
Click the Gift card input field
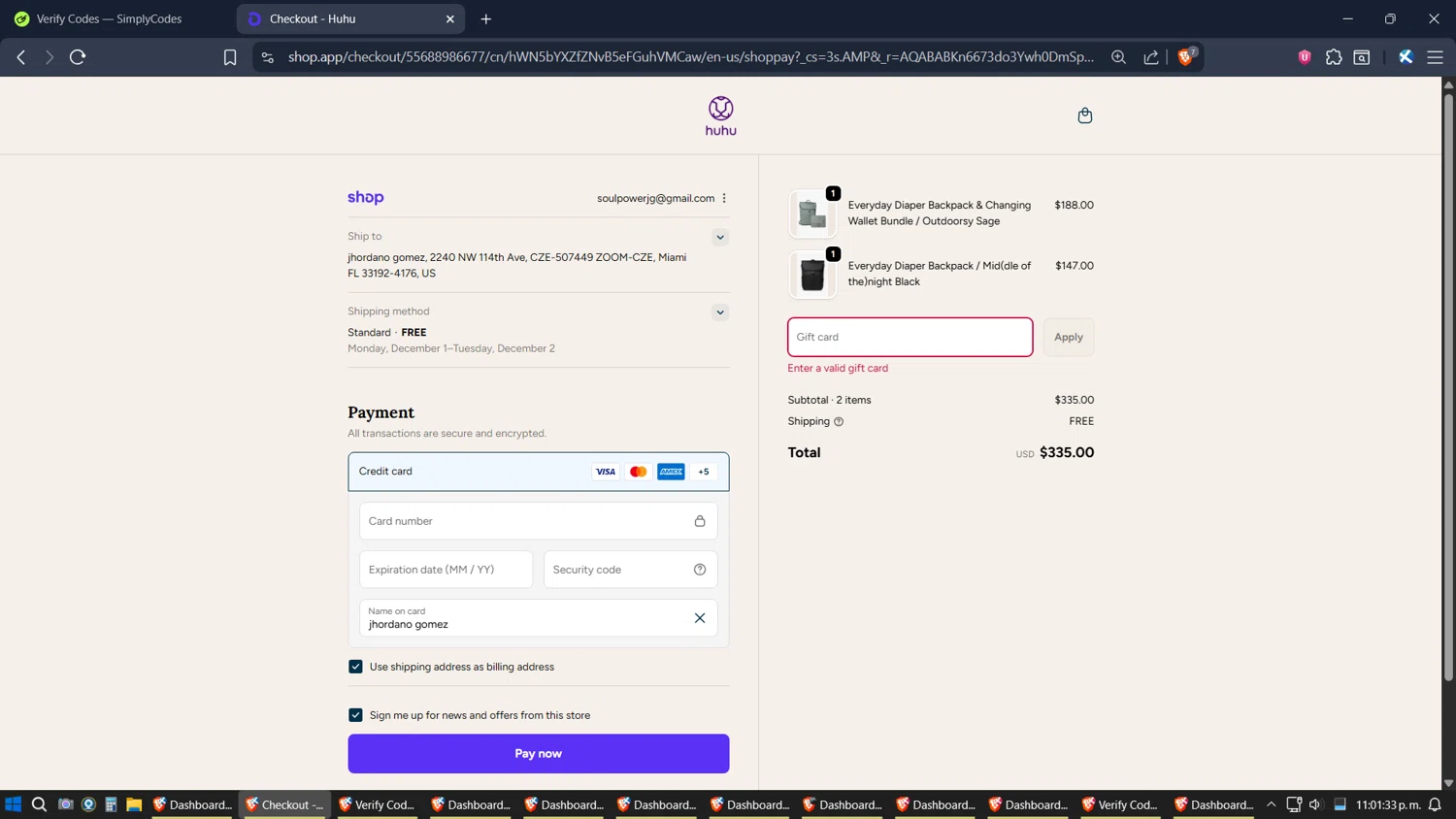coord(910,337)
